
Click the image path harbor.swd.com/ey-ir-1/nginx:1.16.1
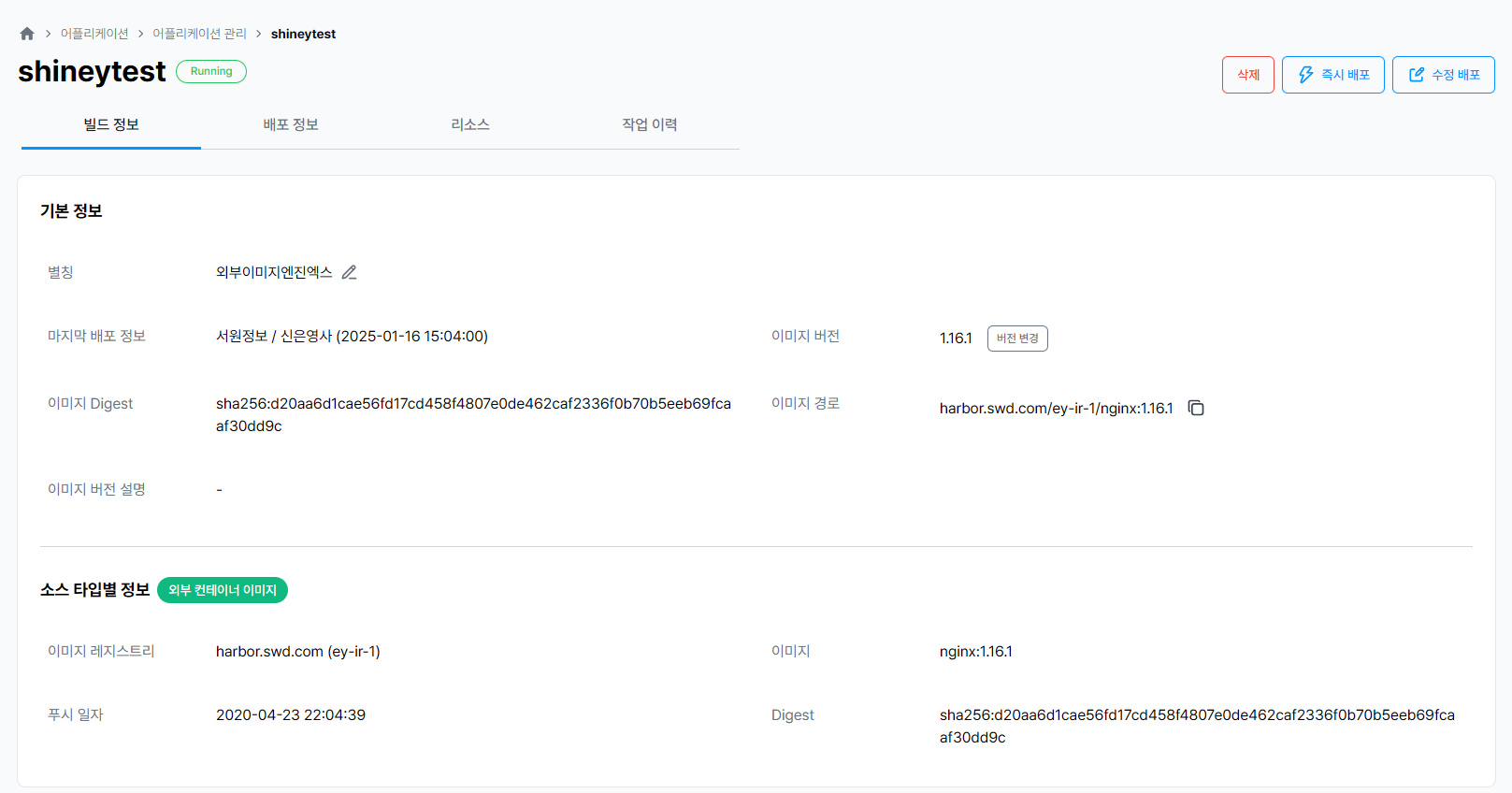[1056, 409]
